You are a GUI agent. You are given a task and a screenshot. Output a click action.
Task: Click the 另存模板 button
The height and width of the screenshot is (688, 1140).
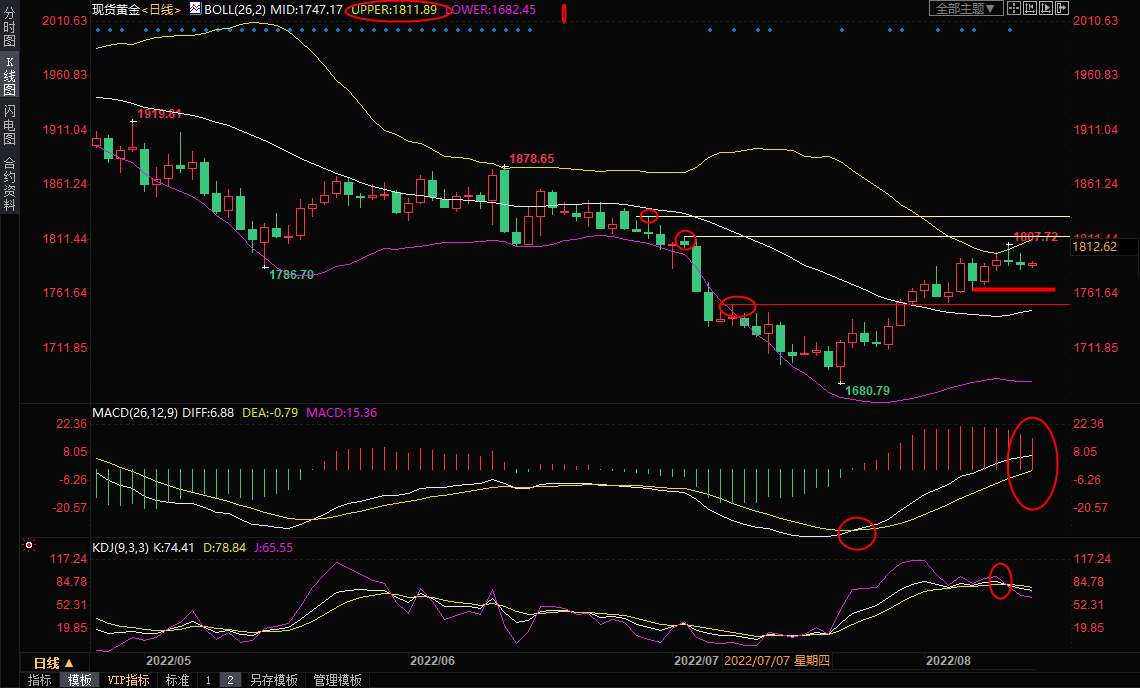pos(273,680)
